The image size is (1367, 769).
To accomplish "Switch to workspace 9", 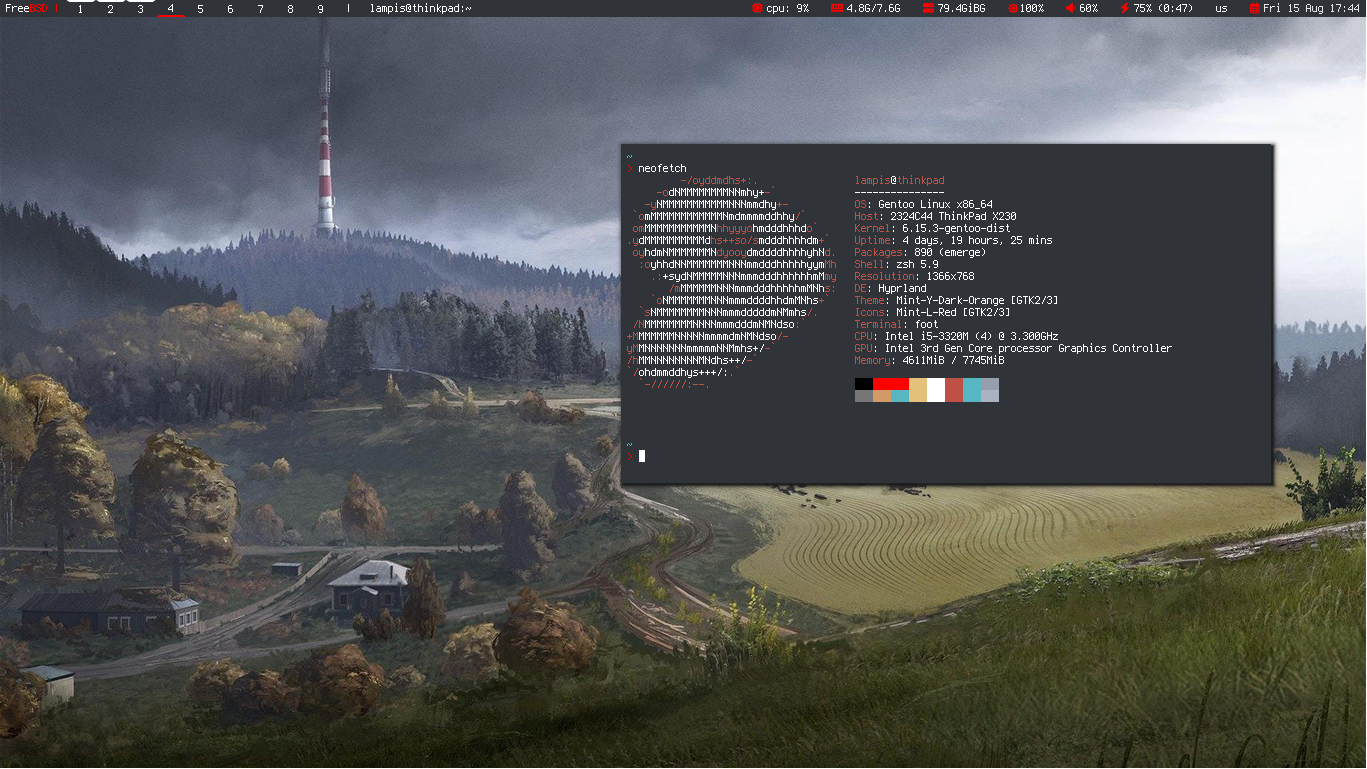I will pyautogui.click(x=319, y=8).
